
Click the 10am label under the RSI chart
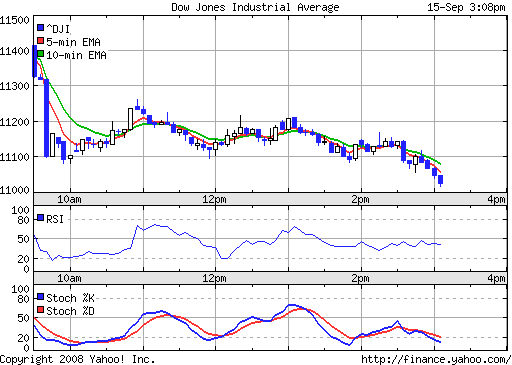click(x=69, y=278)
